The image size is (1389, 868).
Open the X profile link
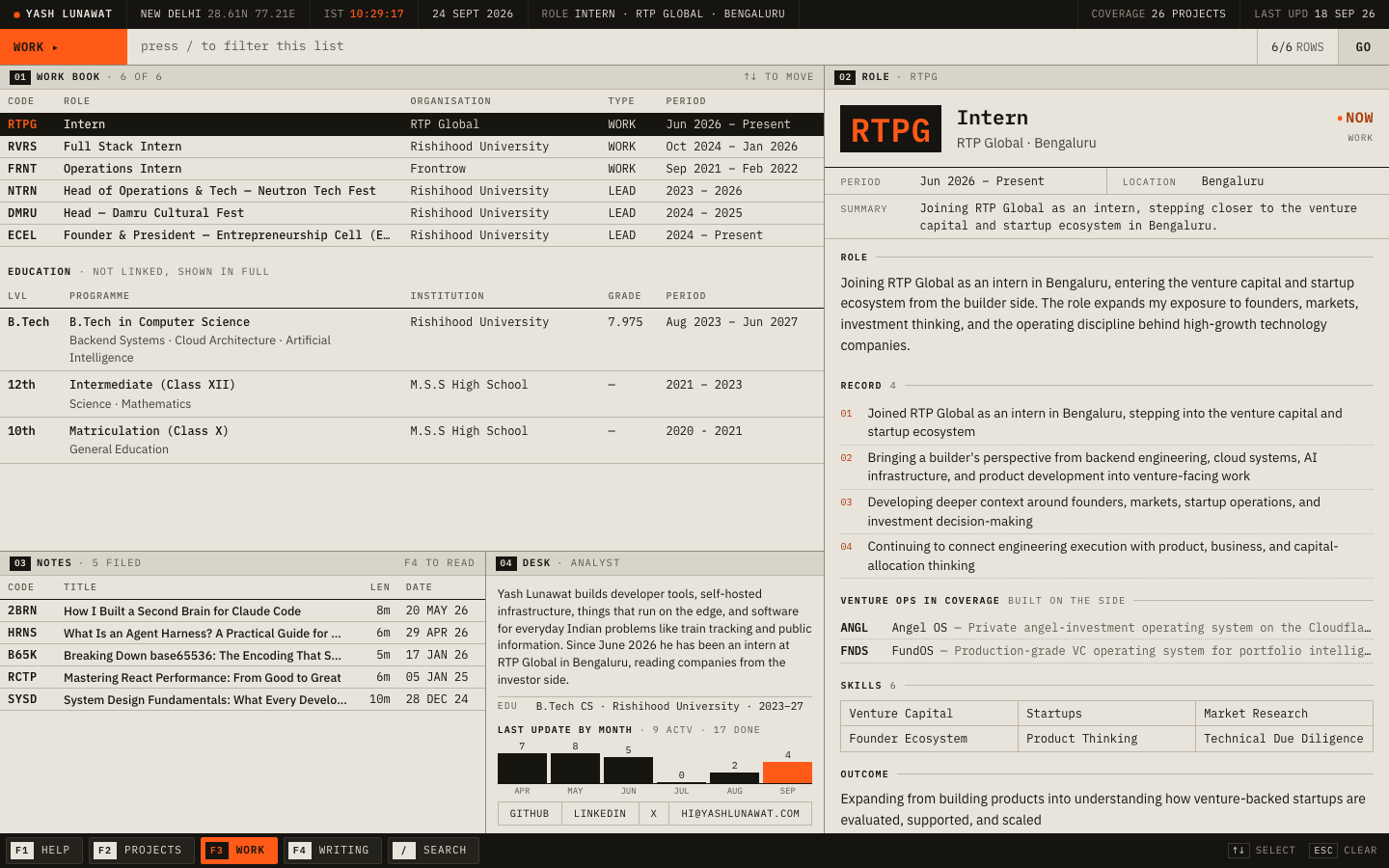coord(654,814)
